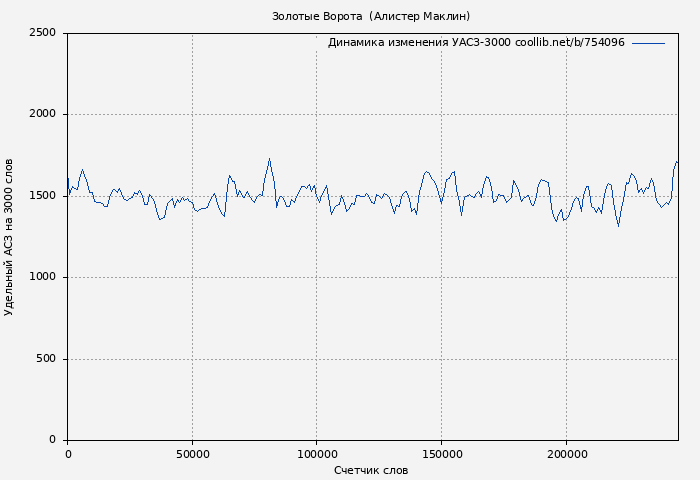The height and width of the screenshot is (480, 700).
Task: Click the grid intersection of 2000 and 150000
Action: [x=442, y=114]
